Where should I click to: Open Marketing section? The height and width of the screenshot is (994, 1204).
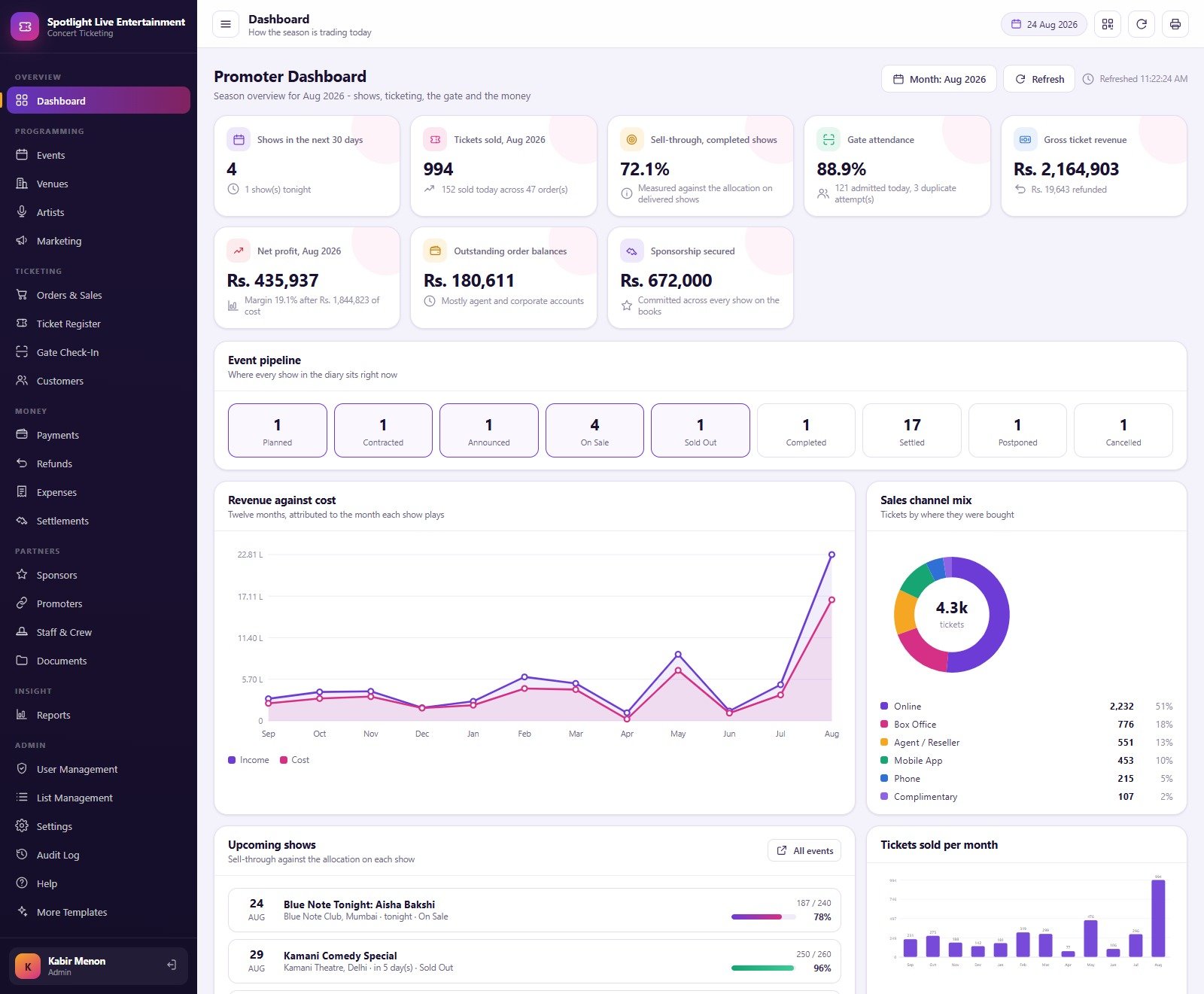coord(99,241)
